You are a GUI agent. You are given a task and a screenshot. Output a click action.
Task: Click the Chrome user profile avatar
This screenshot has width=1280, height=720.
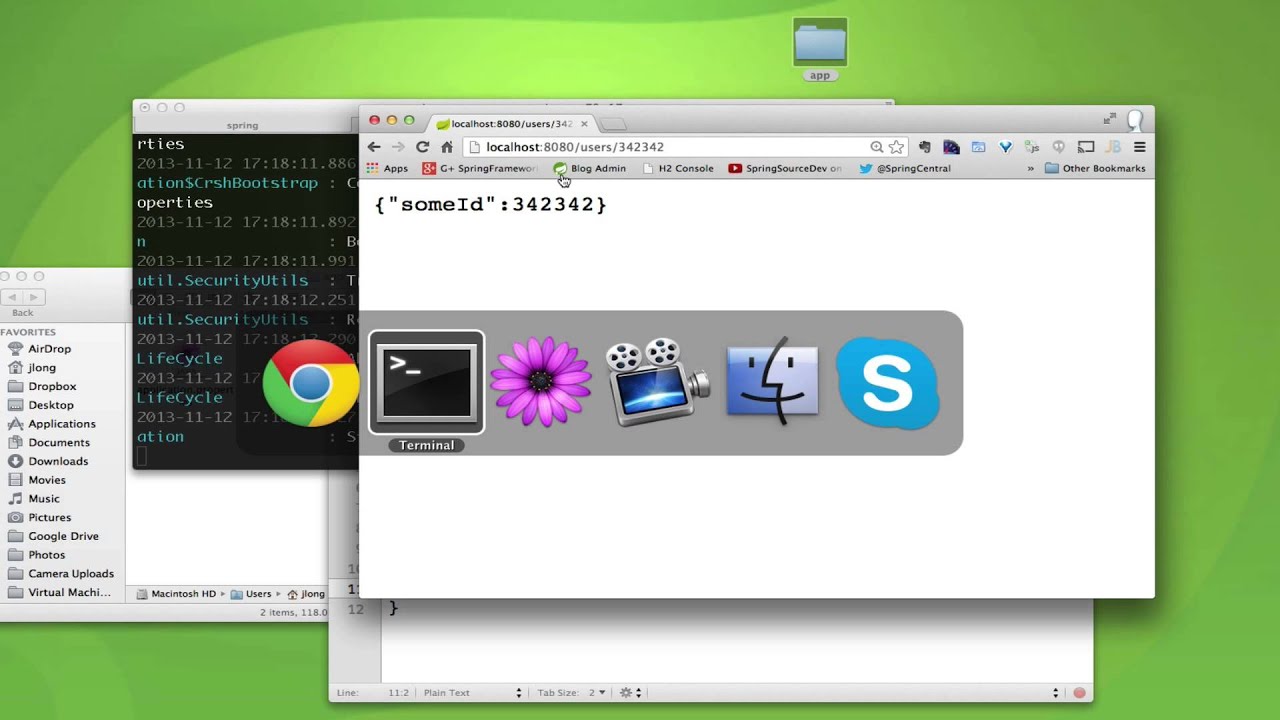click(x=1135, y=121)
